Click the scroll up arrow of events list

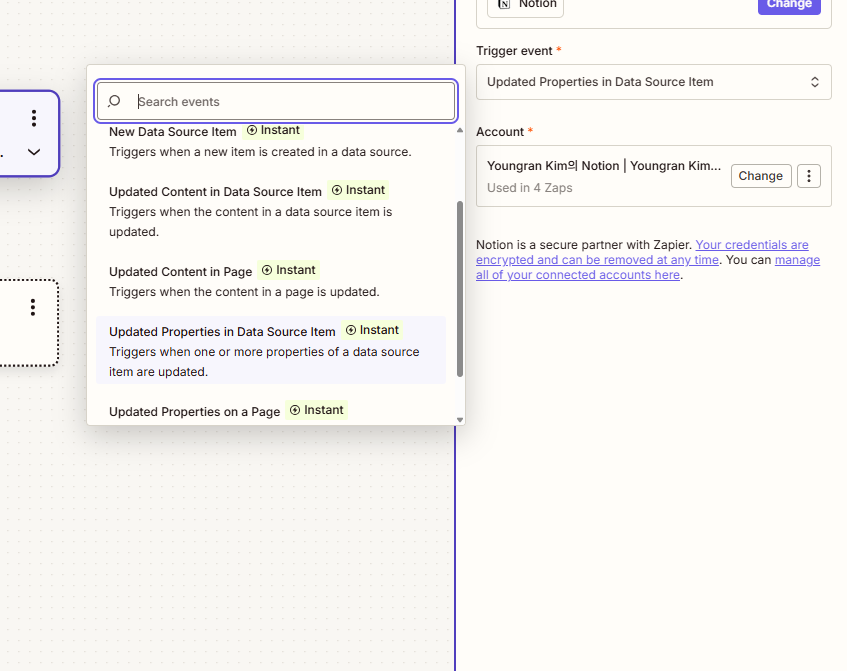460,130
